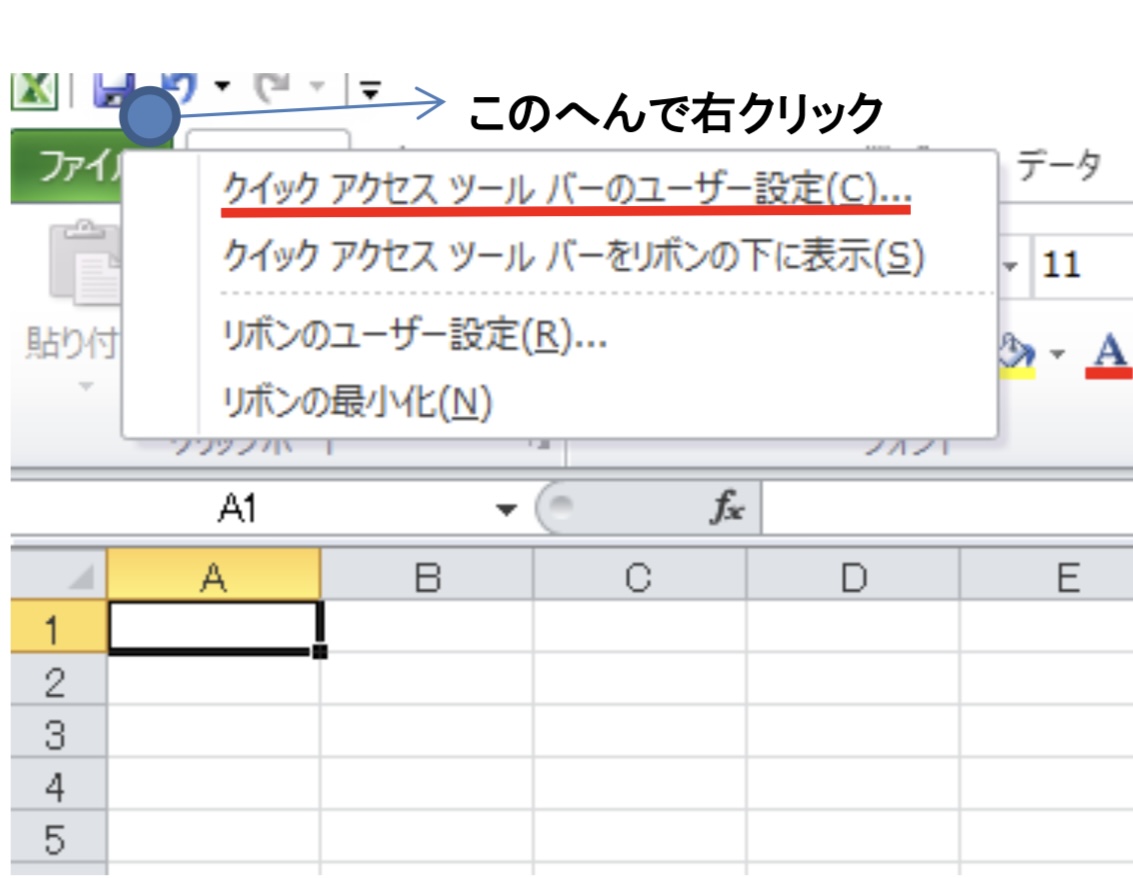Image resolution: width=1133 pixels, height=878 pixels.
Task: Click the fx insert function icon
Action: point(726,510)
